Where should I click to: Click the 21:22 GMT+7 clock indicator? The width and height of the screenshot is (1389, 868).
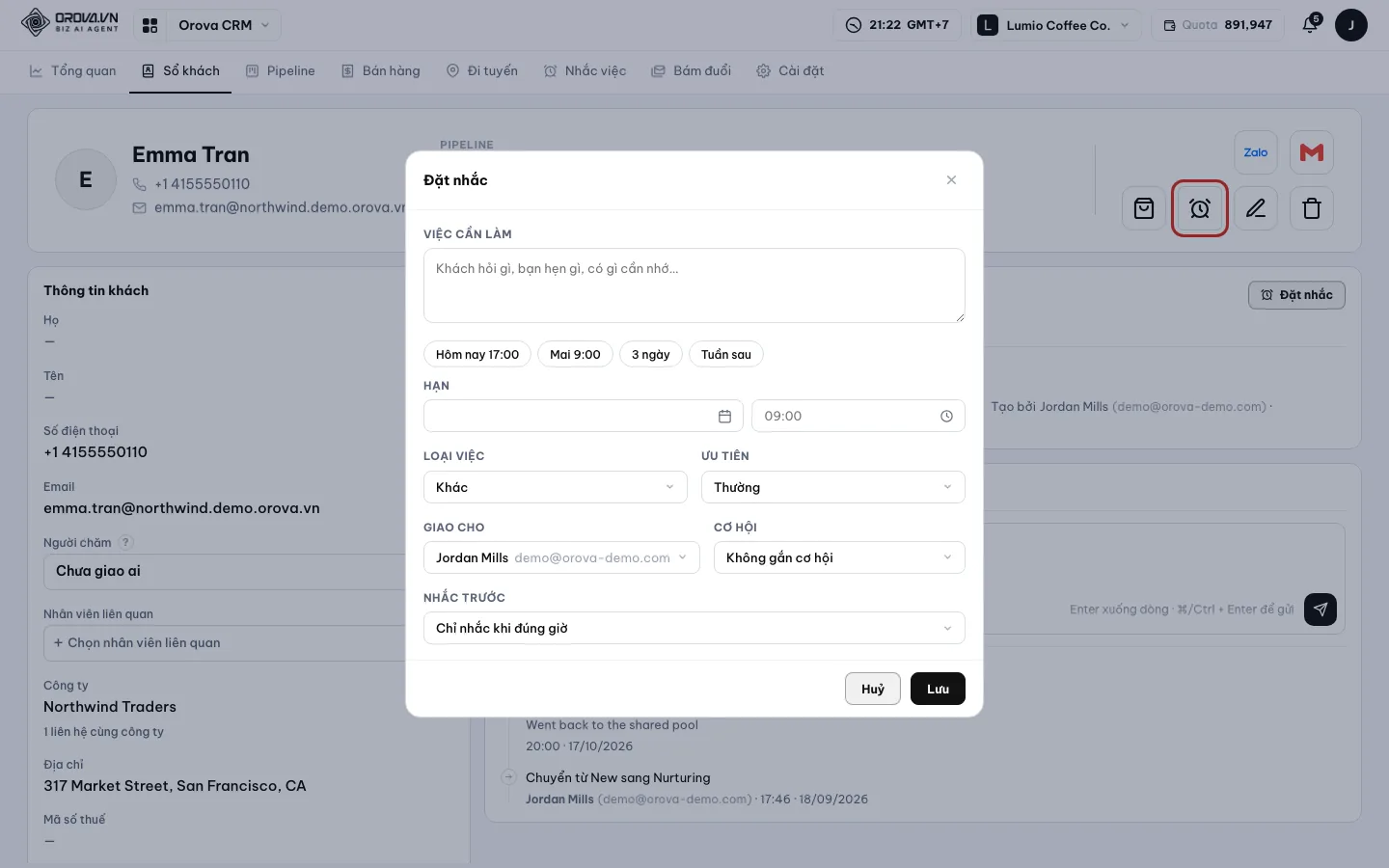tap(897, 25)
